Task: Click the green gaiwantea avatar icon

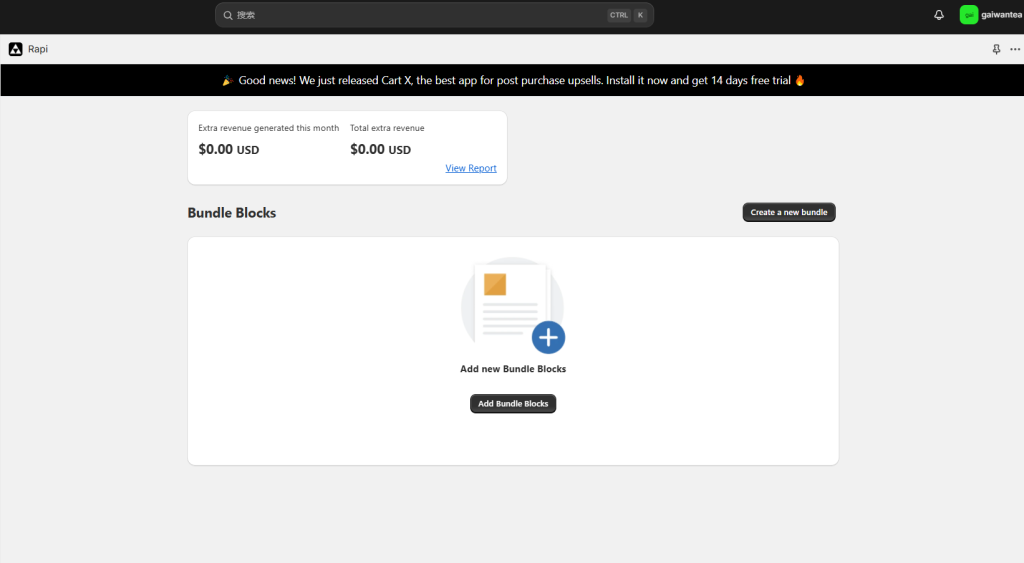Action: 968,15
